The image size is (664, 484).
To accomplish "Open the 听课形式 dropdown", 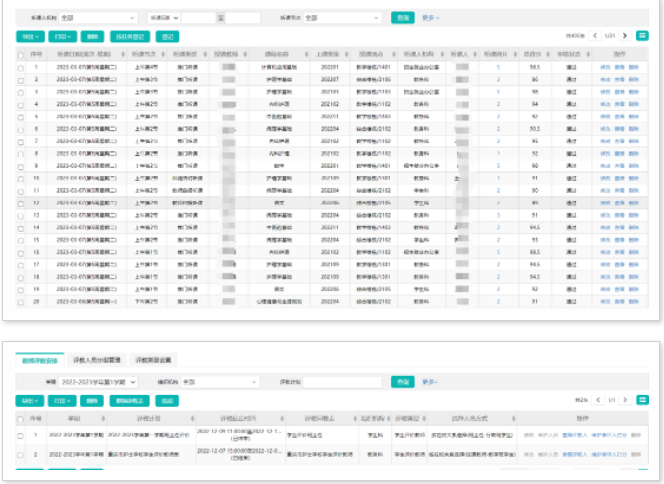I will coord(342,18).
